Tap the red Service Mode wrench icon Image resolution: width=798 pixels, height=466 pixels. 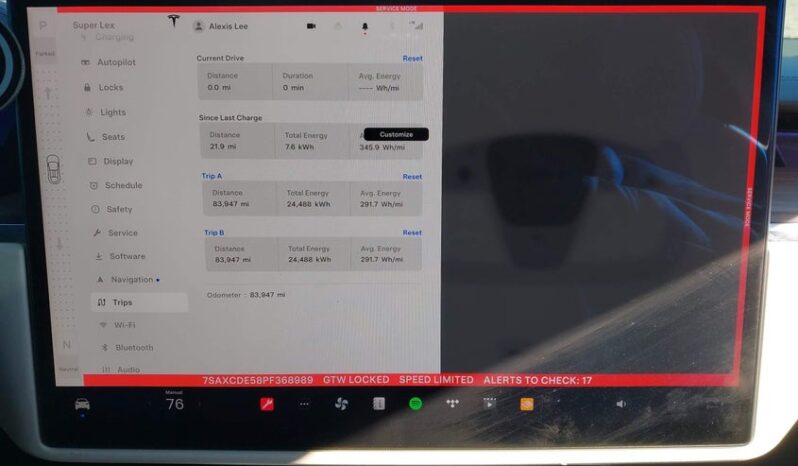(x=267, y=404)
